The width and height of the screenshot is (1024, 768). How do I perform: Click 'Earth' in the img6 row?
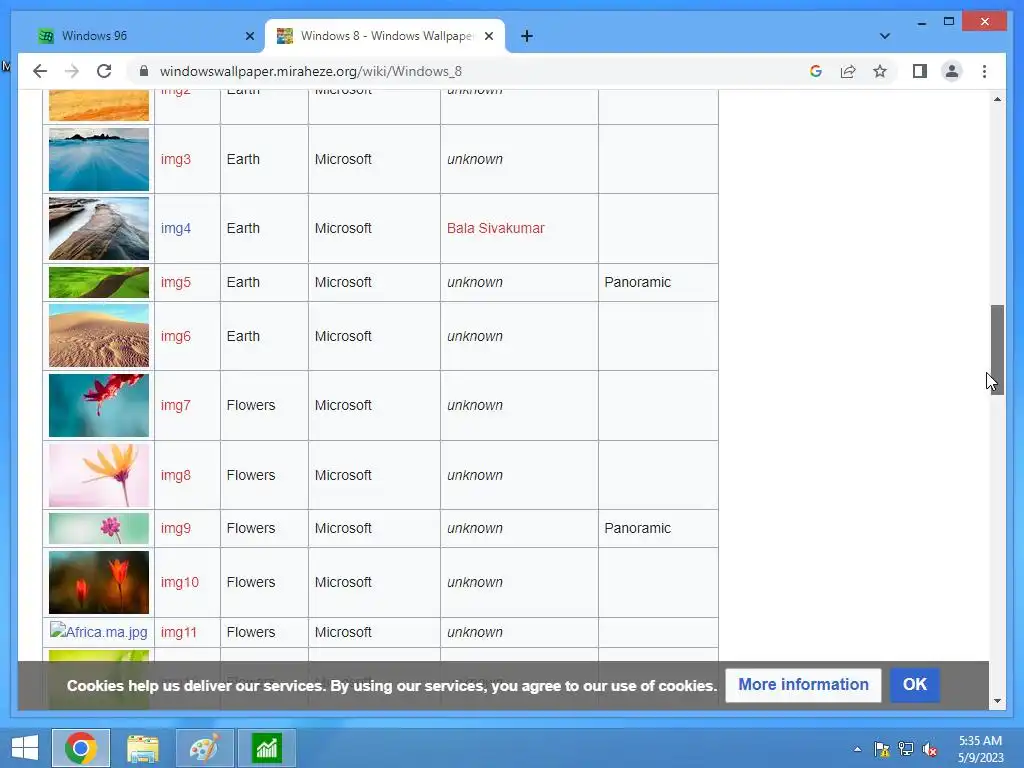pos(243,336)
